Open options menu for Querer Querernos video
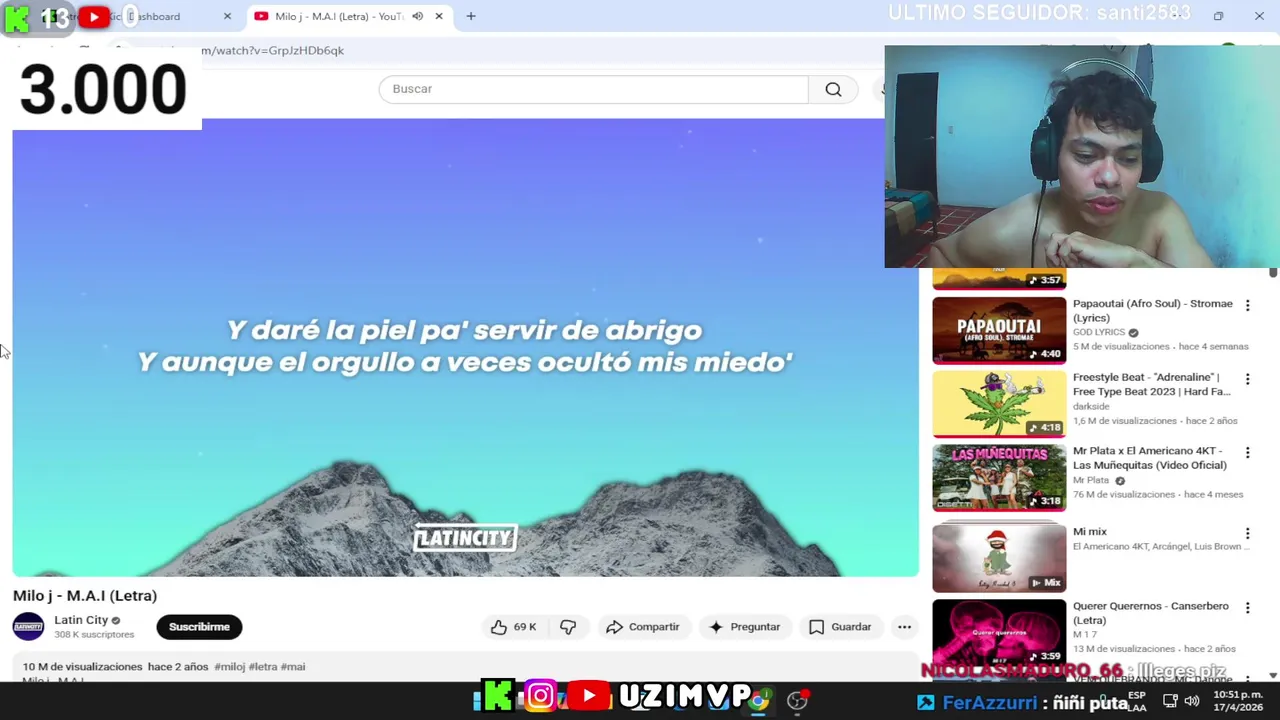Viewport: 1280px width, 720px height. [x=1247, y=607]
